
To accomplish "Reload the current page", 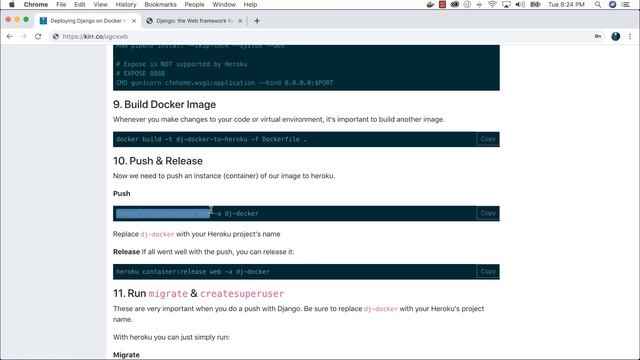I will [x=38, y=36].
